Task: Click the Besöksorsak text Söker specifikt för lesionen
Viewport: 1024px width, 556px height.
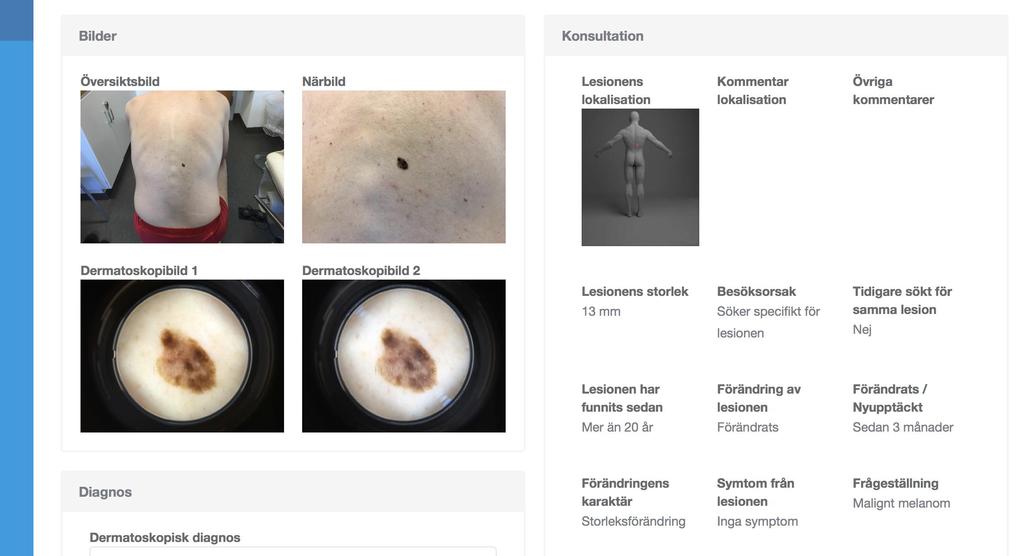Action: click(x=768, y=322)
